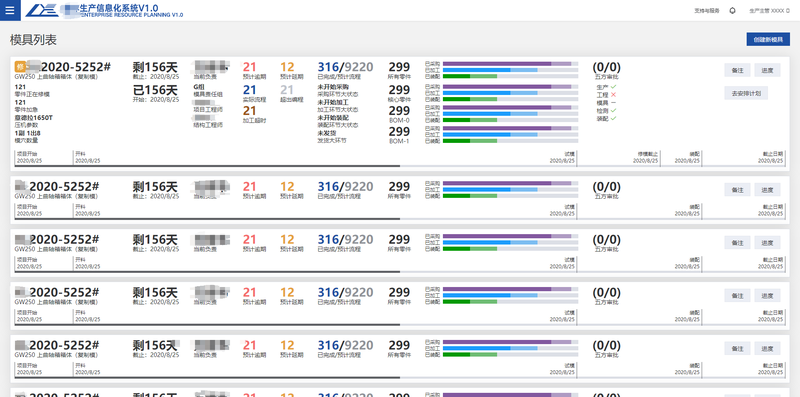Open the notification bell icon
Viewport: 800px width, 397px height.
[733, 11]
